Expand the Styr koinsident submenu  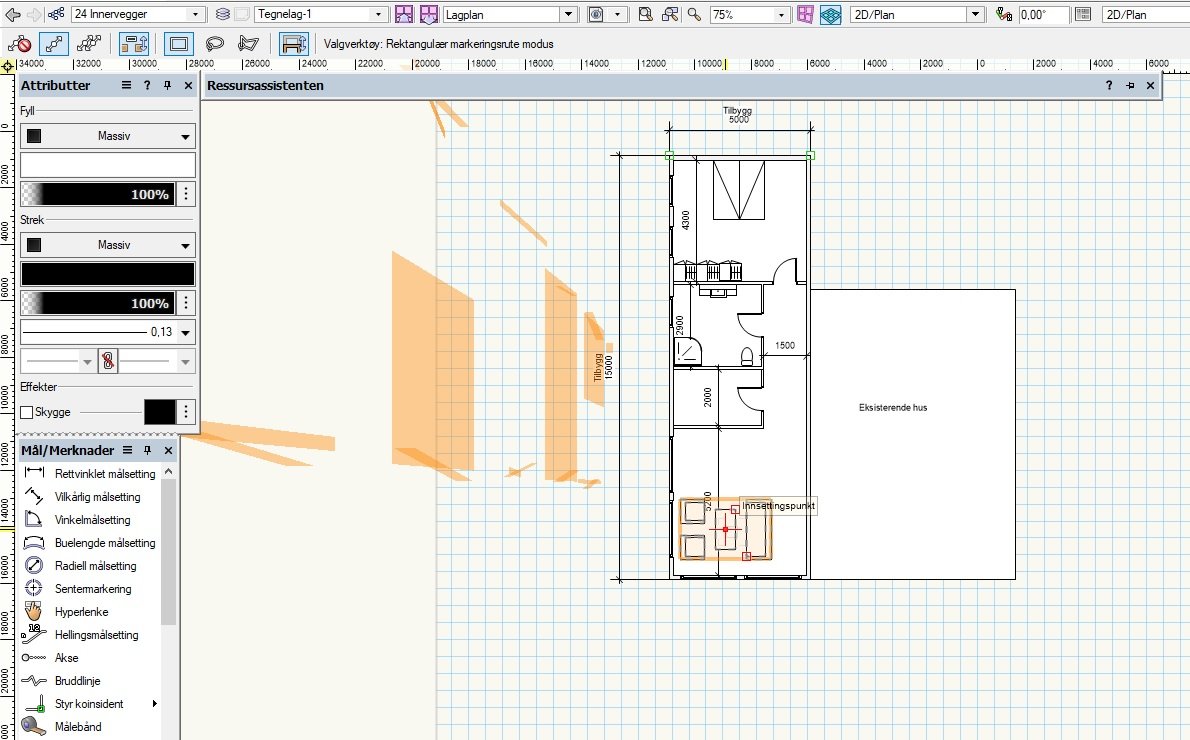coord(156,703)
